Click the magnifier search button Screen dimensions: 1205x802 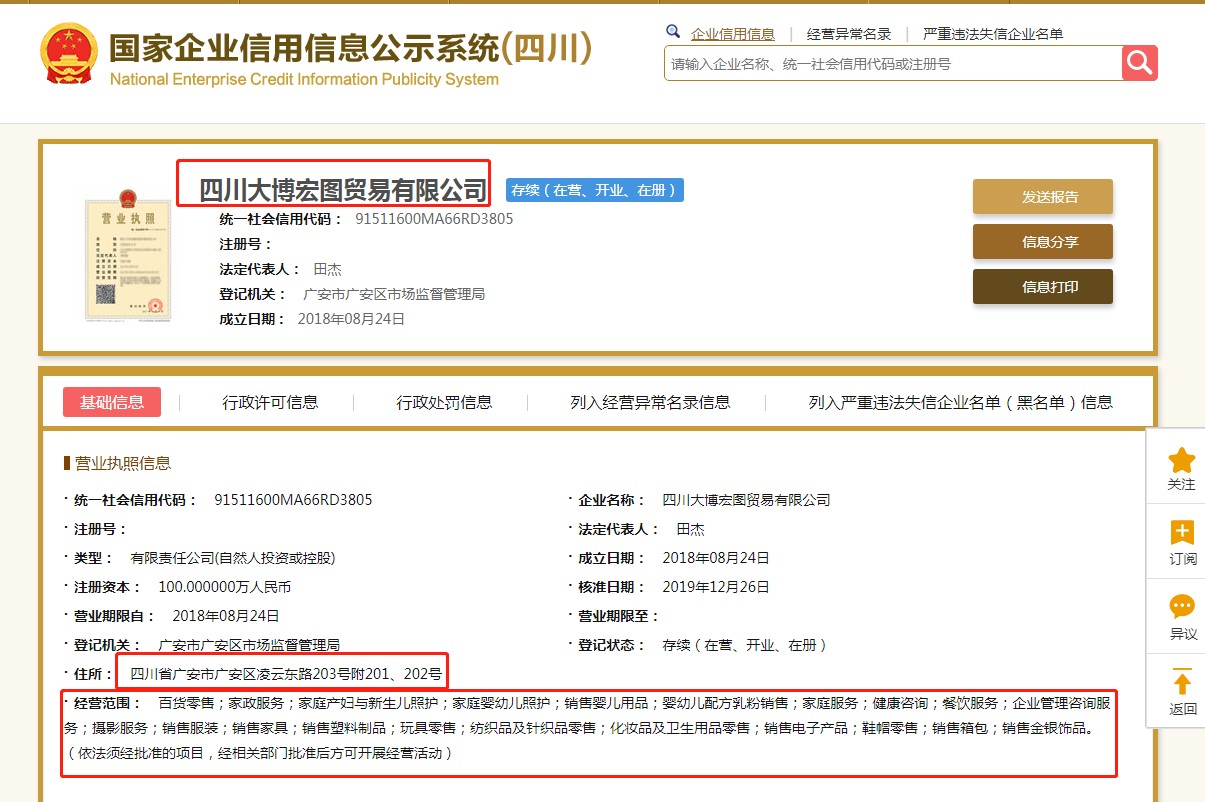tap(1139, 63)
